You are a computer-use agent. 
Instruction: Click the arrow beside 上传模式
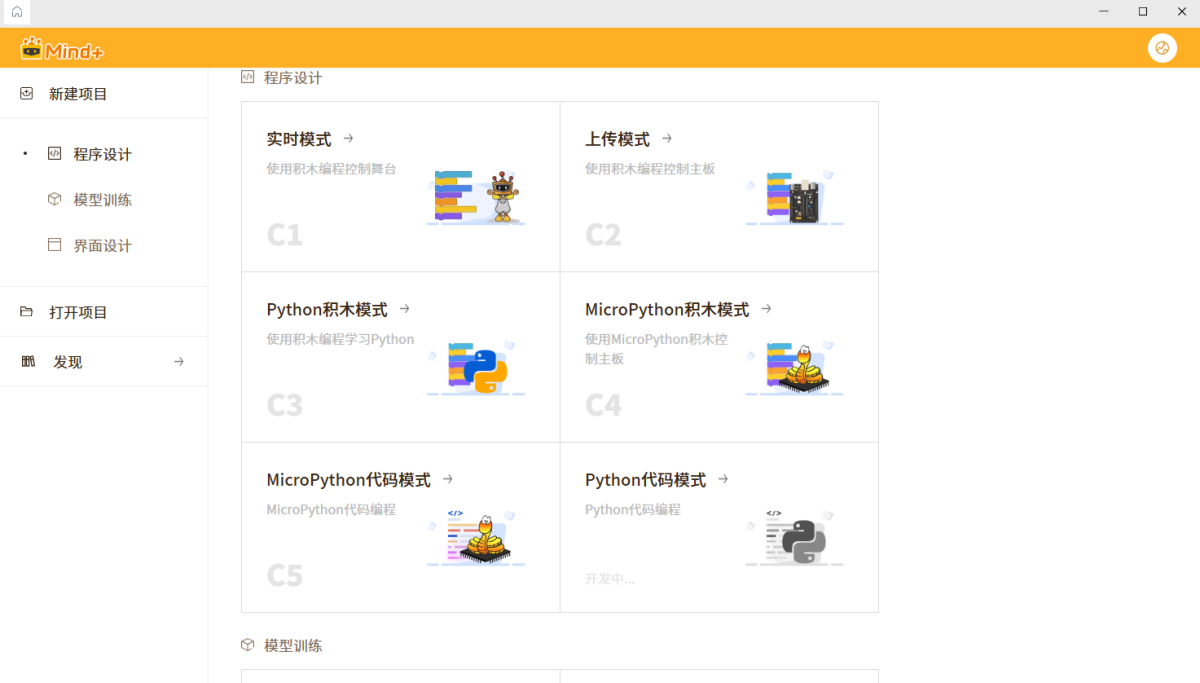[x=667, y=139]
